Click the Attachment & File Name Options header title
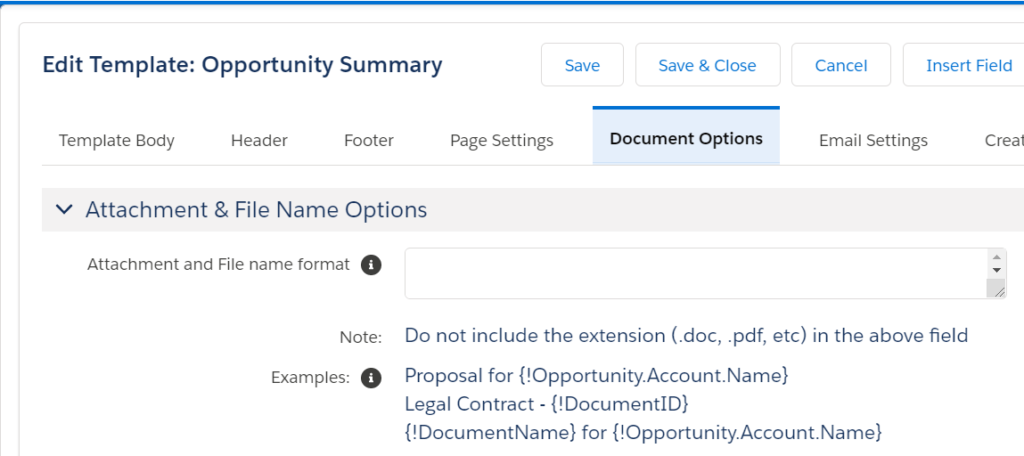 coord(256,210)
